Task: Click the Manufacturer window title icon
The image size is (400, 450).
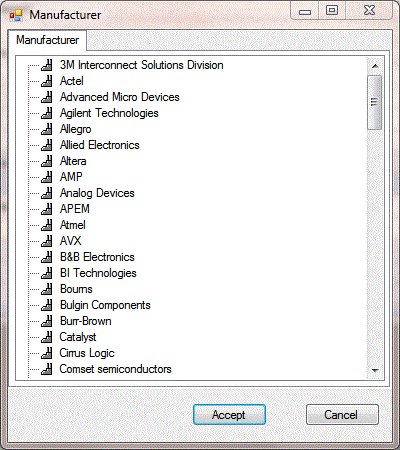Action: point(16,15)
